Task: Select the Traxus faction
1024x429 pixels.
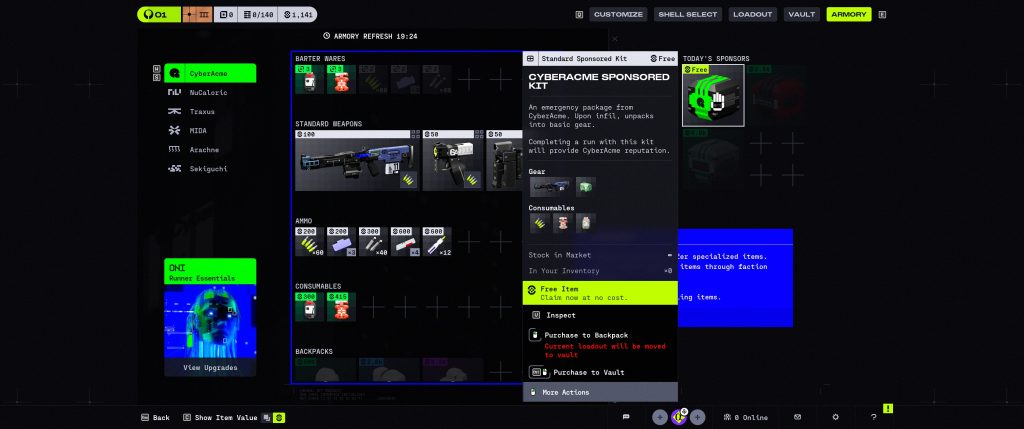Action: [202, 111]
